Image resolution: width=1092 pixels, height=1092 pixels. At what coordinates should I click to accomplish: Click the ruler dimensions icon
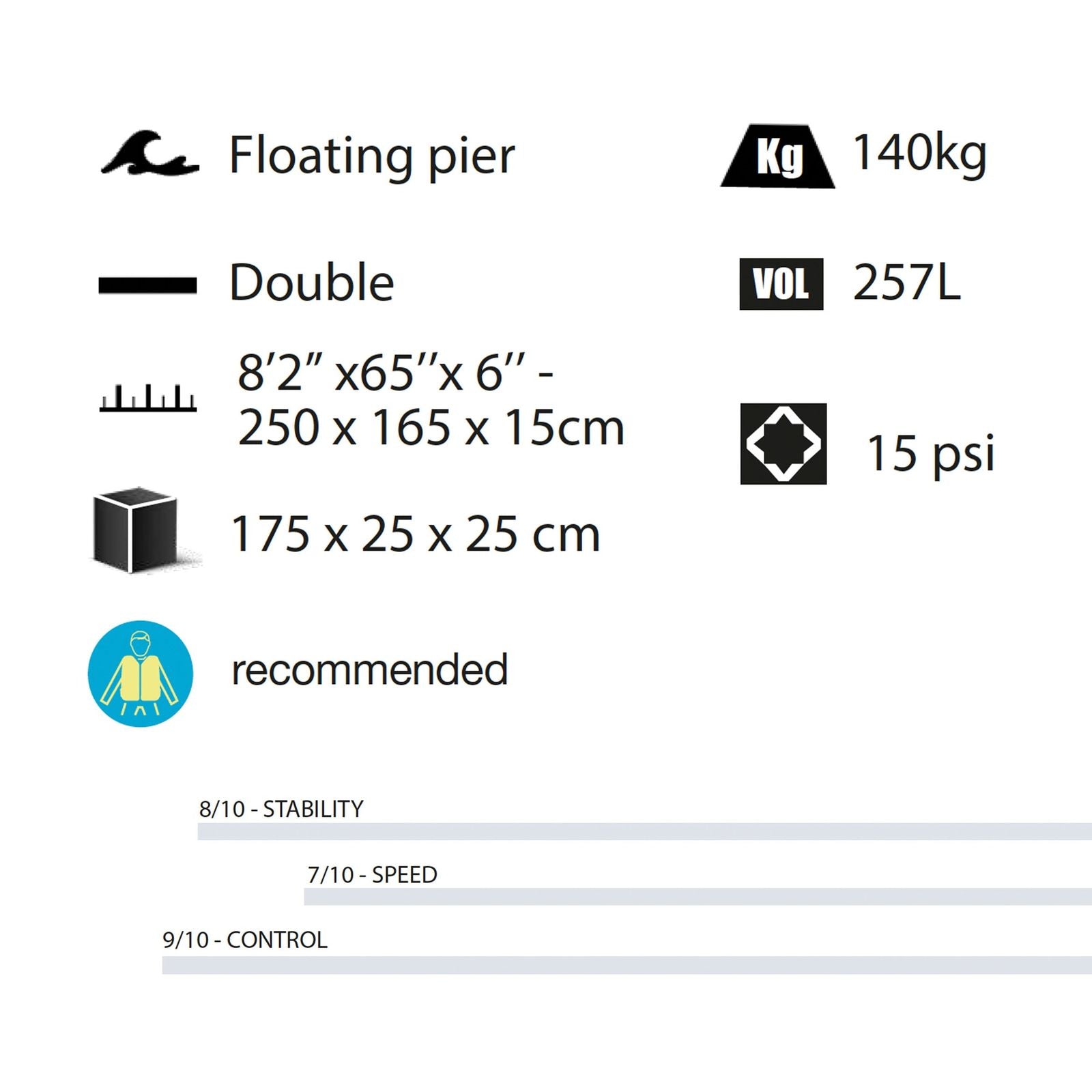coord(148,399)
